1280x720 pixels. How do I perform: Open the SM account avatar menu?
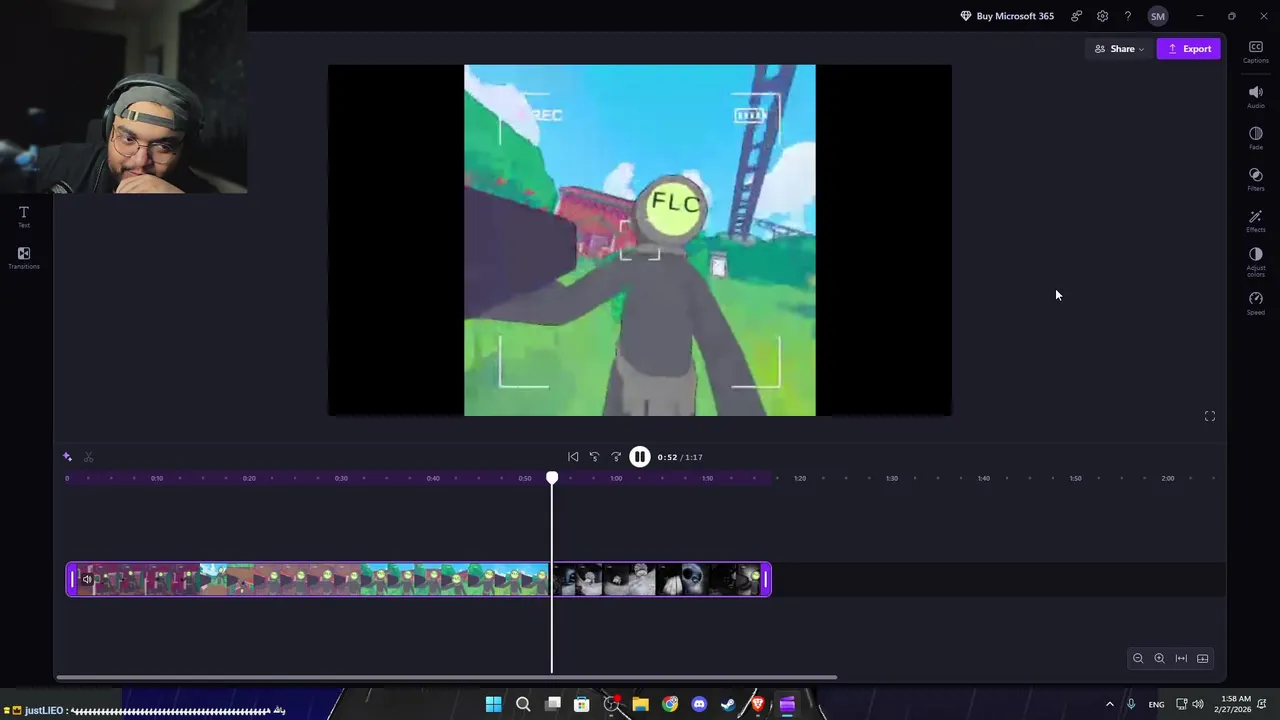tap(1158, 16)
